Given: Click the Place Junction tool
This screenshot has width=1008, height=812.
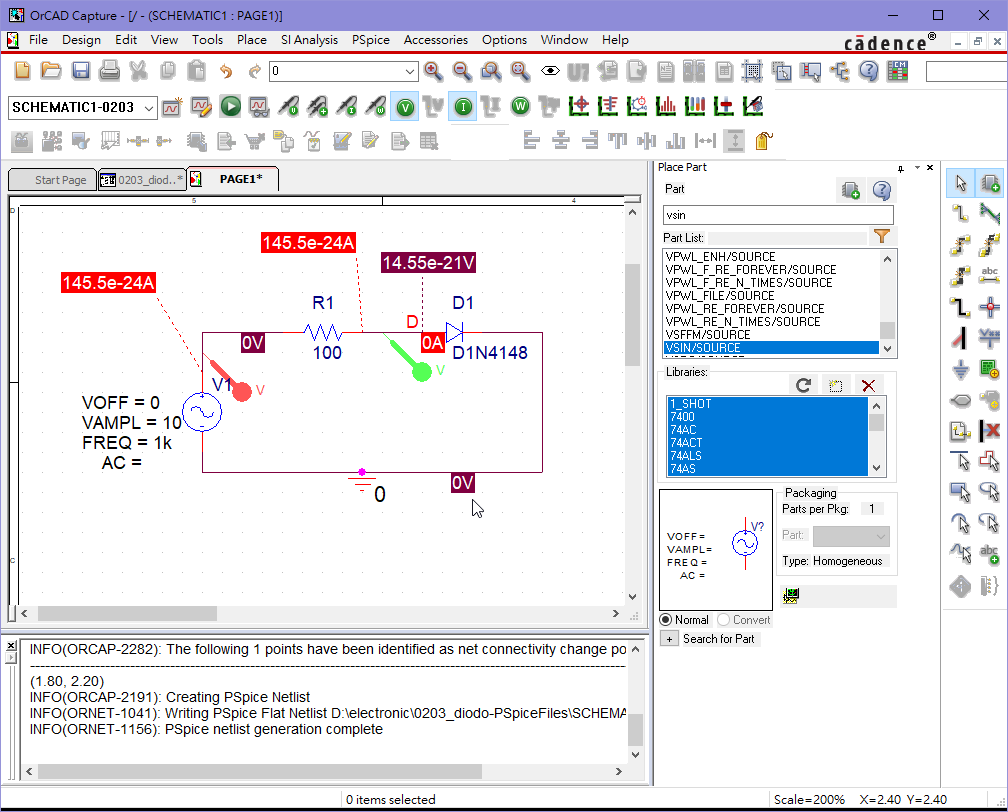Looking at the screenshot, I should (x=990, y=307).
